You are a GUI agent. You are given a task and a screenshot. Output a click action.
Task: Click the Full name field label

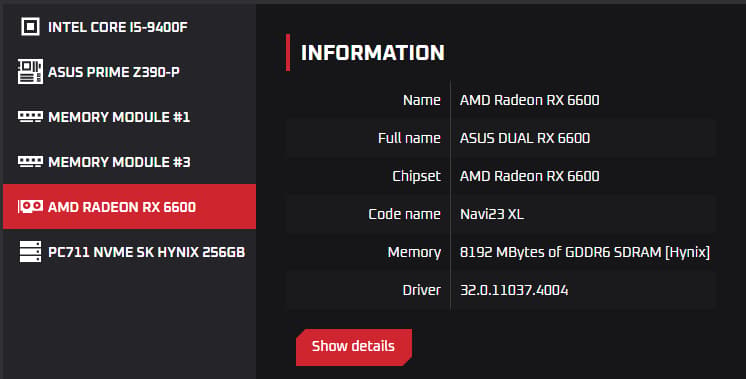point(409,138)
